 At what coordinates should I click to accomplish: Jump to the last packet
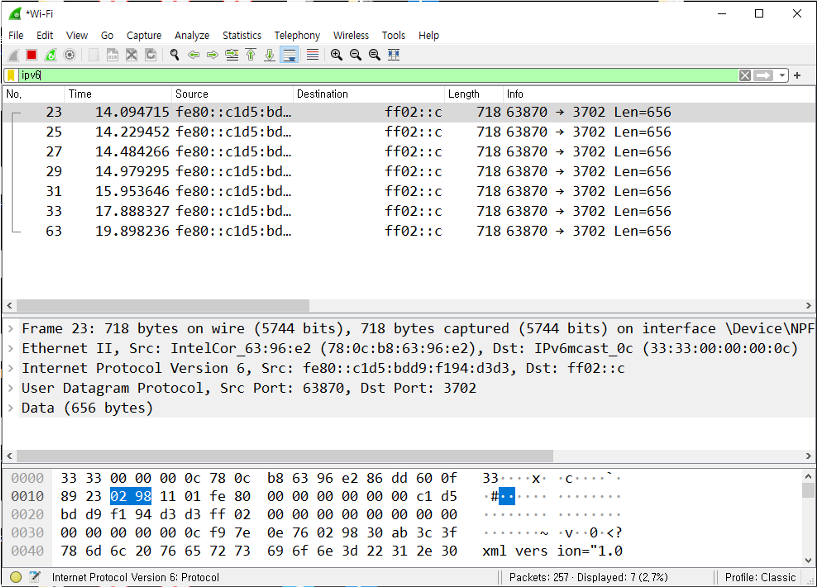coord(270,55)
